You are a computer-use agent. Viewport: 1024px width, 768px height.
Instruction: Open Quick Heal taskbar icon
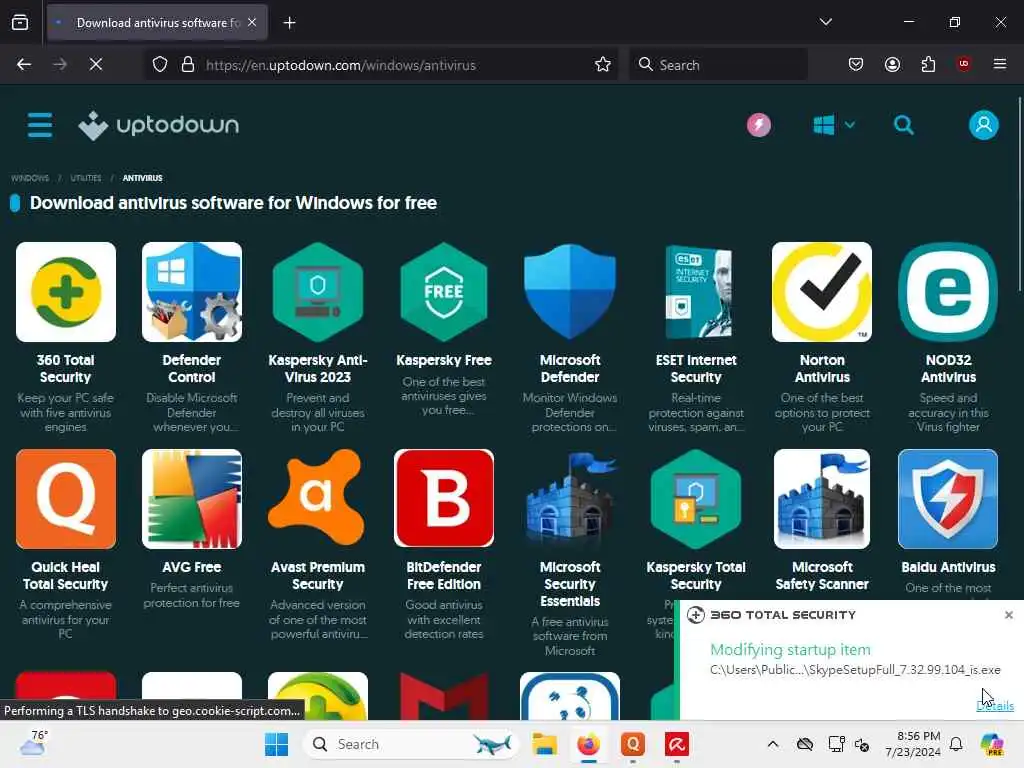pos(633,744)
